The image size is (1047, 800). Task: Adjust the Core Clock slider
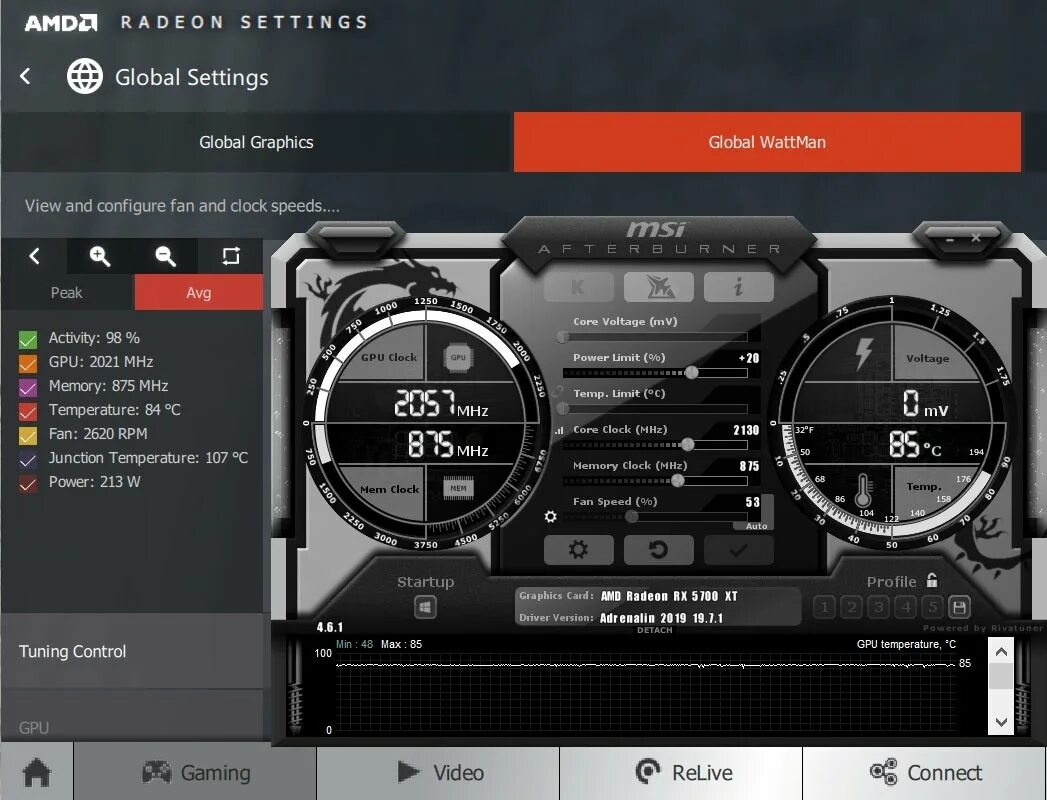coord(687,444)
